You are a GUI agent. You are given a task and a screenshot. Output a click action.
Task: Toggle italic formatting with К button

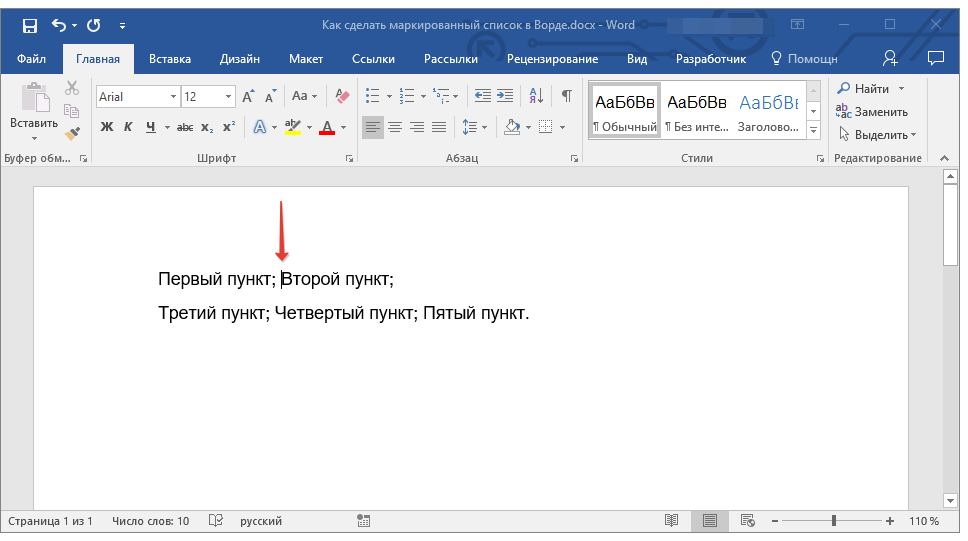click(128, 127)
